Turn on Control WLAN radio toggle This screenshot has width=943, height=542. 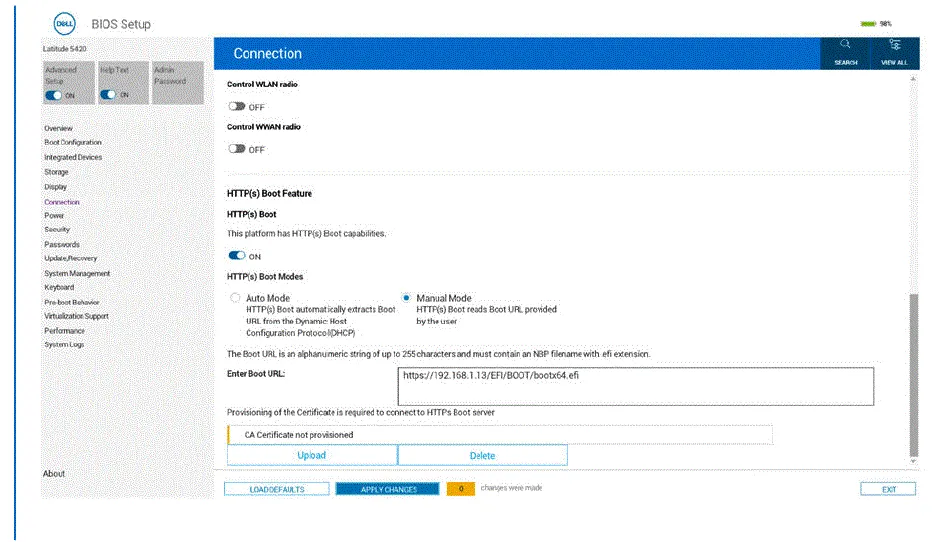point(237,106)
